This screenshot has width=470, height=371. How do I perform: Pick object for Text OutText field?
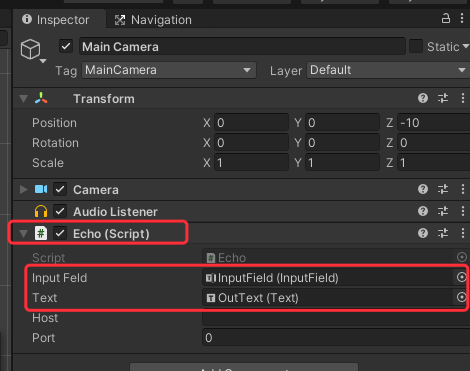pos(461,297)
